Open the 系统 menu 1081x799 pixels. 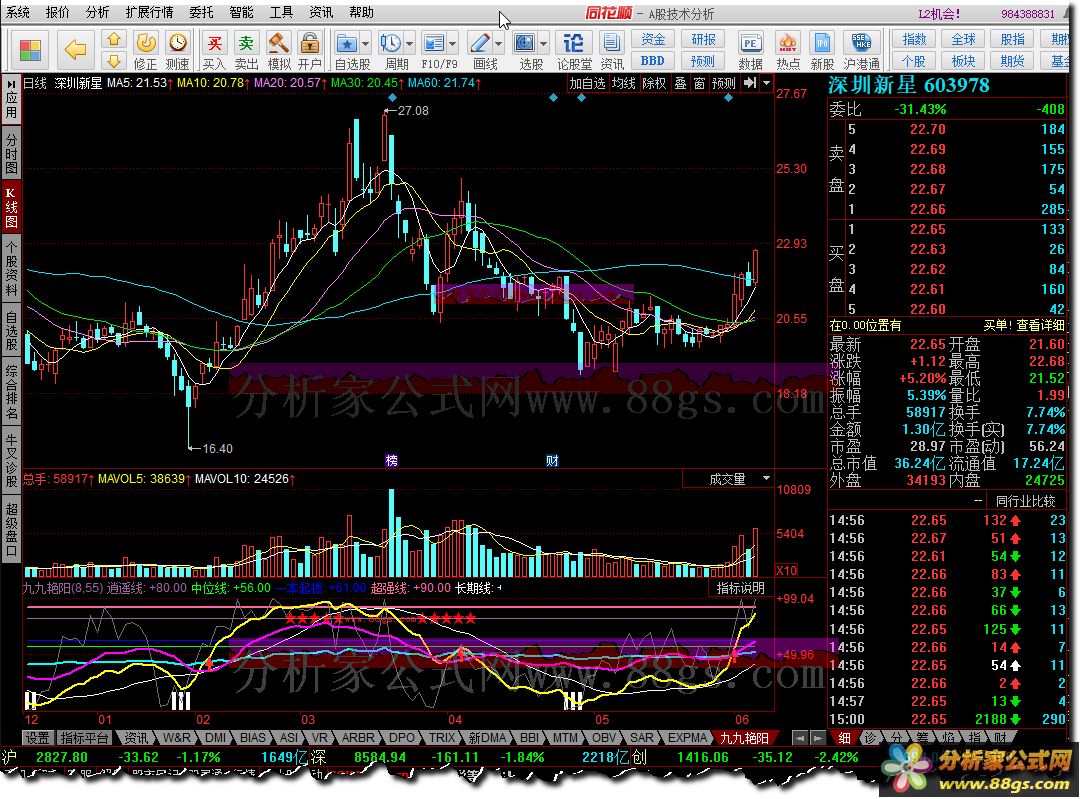pos(18,12)
